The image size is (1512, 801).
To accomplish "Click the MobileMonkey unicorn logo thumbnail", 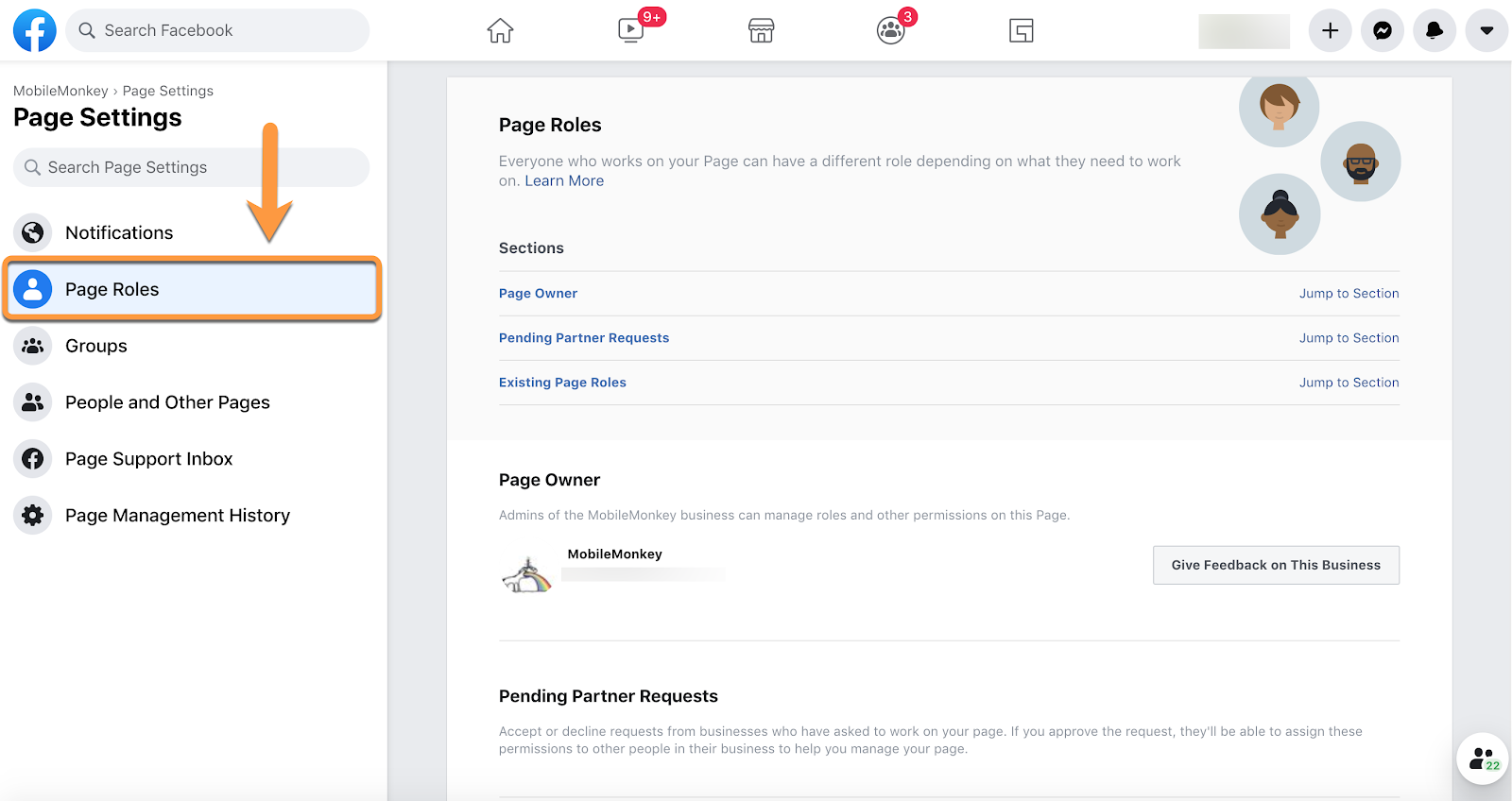I will (526, 573).
